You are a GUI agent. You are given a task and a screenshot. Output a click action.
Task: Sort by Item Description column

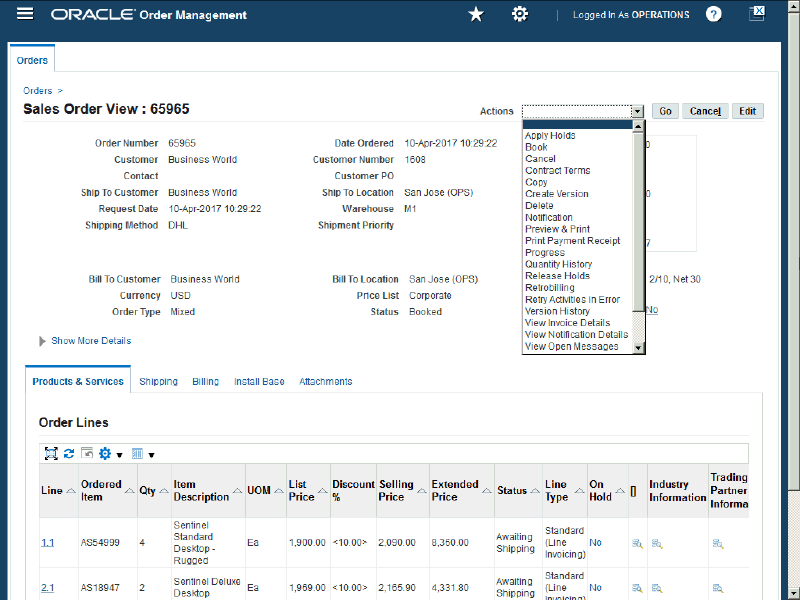point(237,491)
